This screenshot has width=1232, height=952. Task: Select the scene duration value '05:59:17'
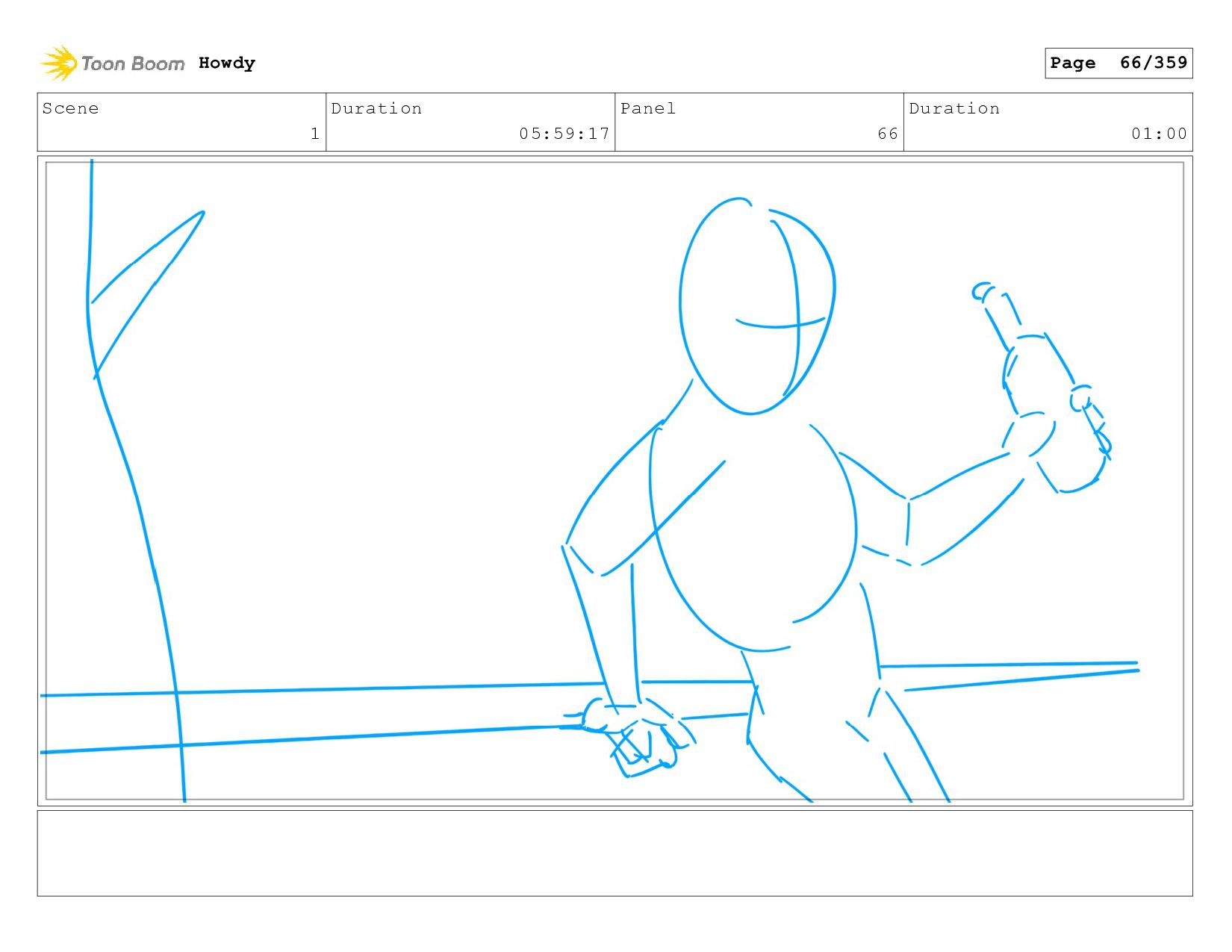point(564,134)
